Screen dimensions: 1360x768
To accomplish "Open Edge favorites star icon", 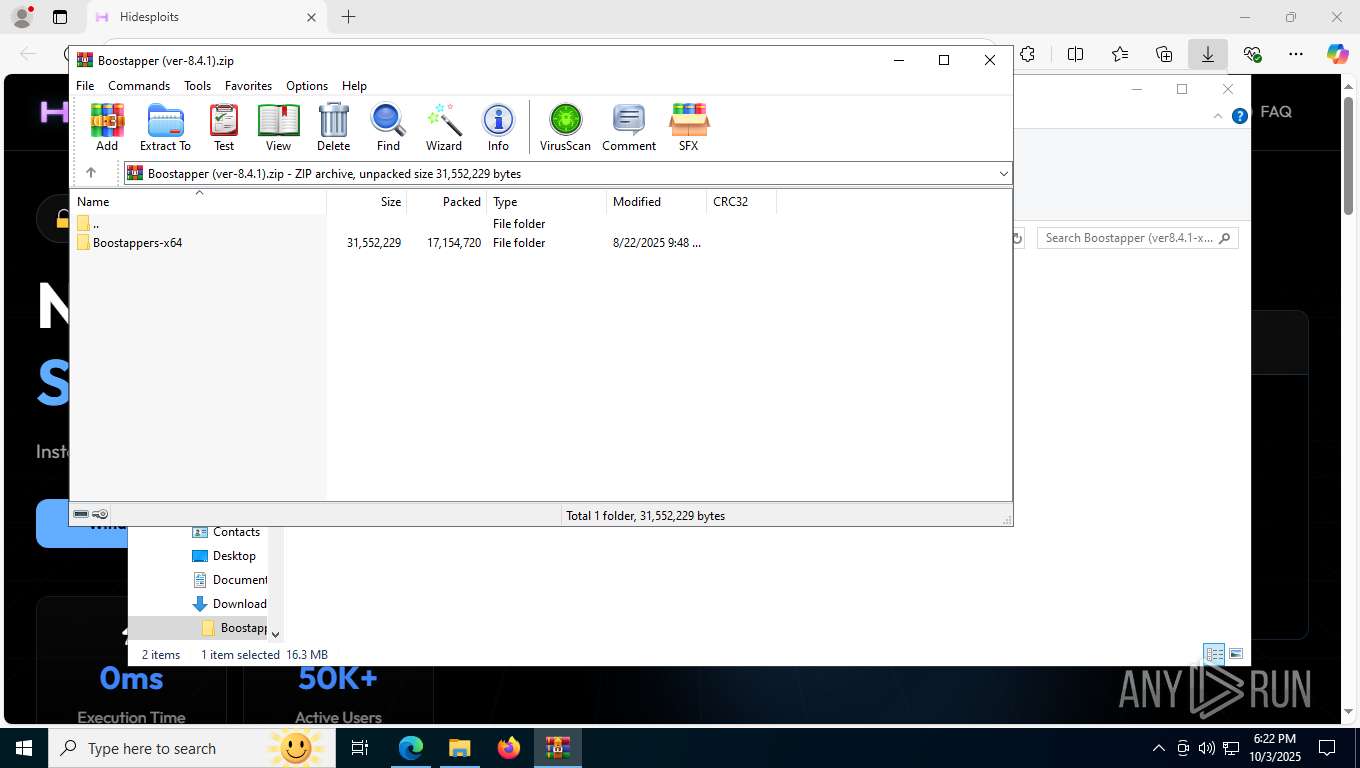I will pos(1120,54).
